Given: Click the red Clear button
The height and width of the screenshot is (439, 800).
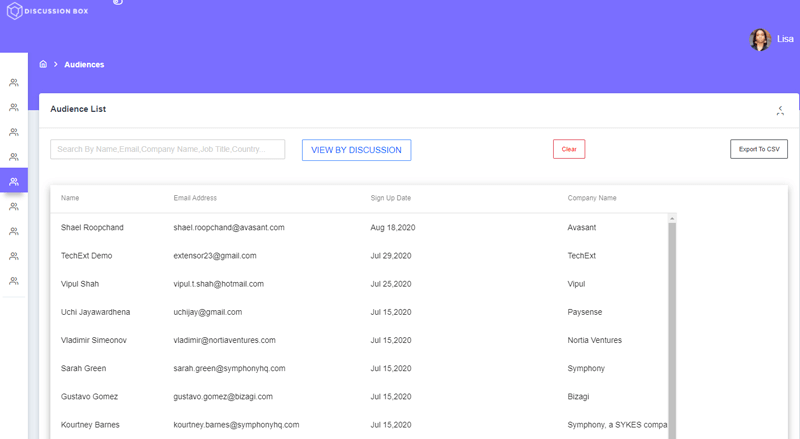Looking at the screenshot, I should tap(569, 149).
